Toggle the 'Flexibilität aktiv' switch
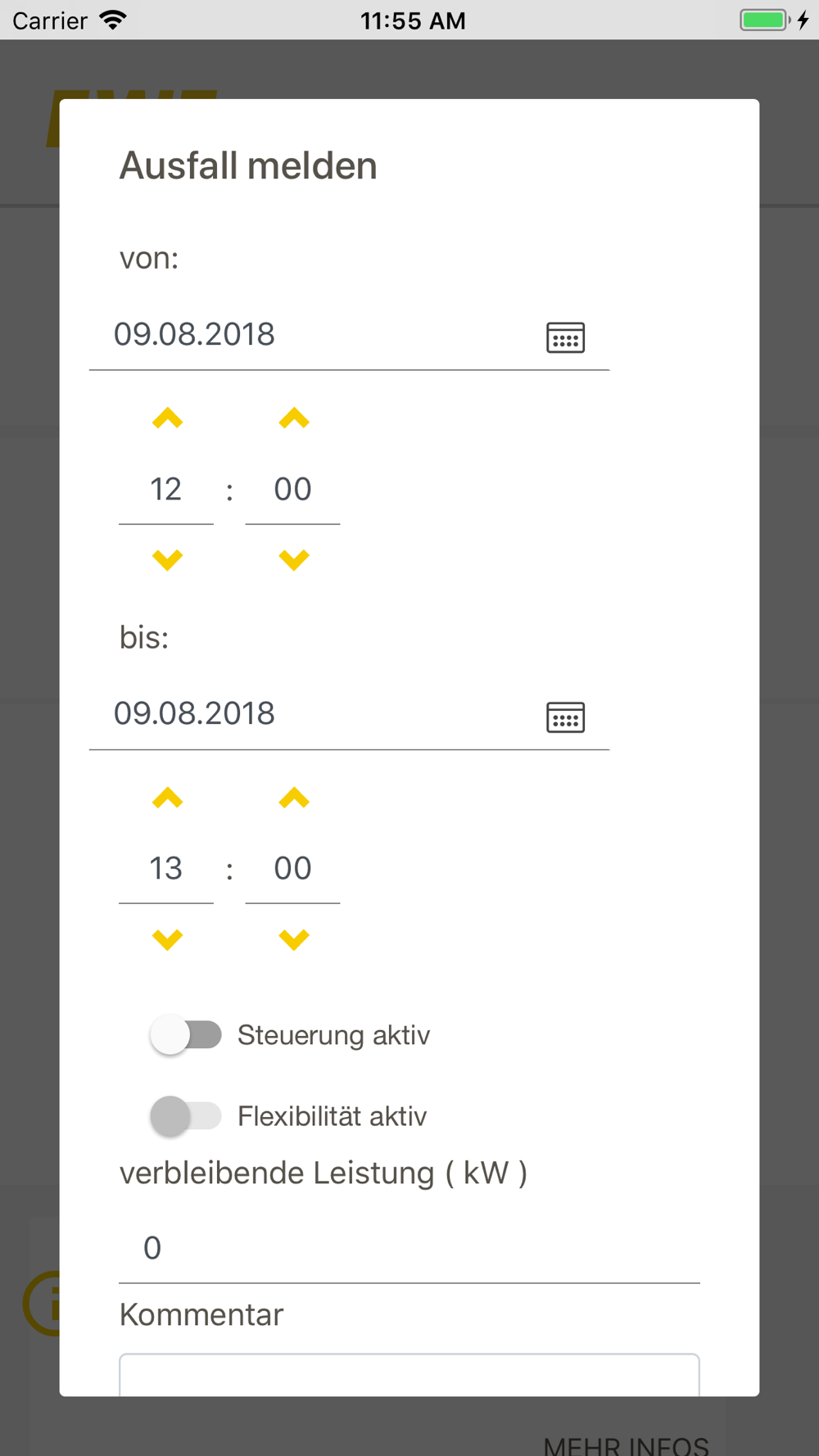 (186, 1116)
